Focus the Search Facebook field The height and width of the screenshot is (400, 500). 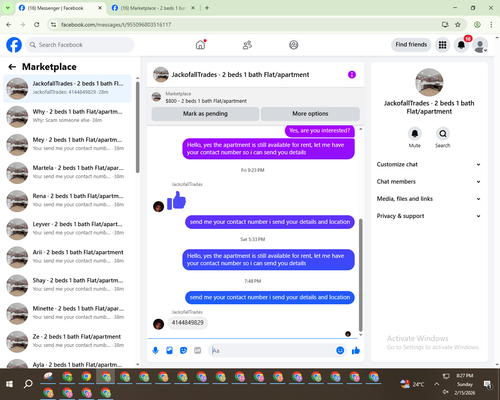80,45
